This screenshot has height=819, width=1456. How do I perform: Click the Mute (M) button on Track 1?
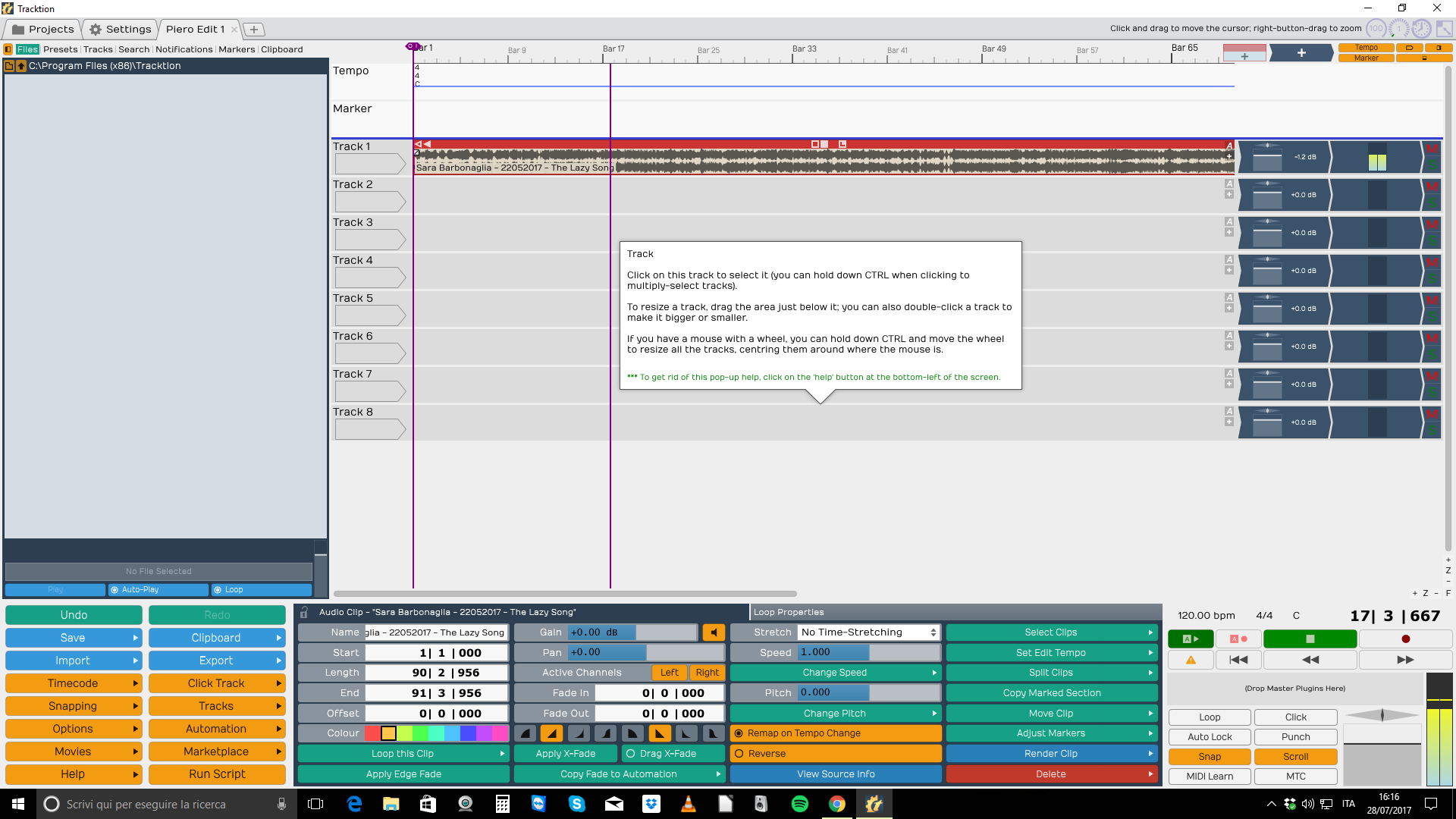[1432, 149]
